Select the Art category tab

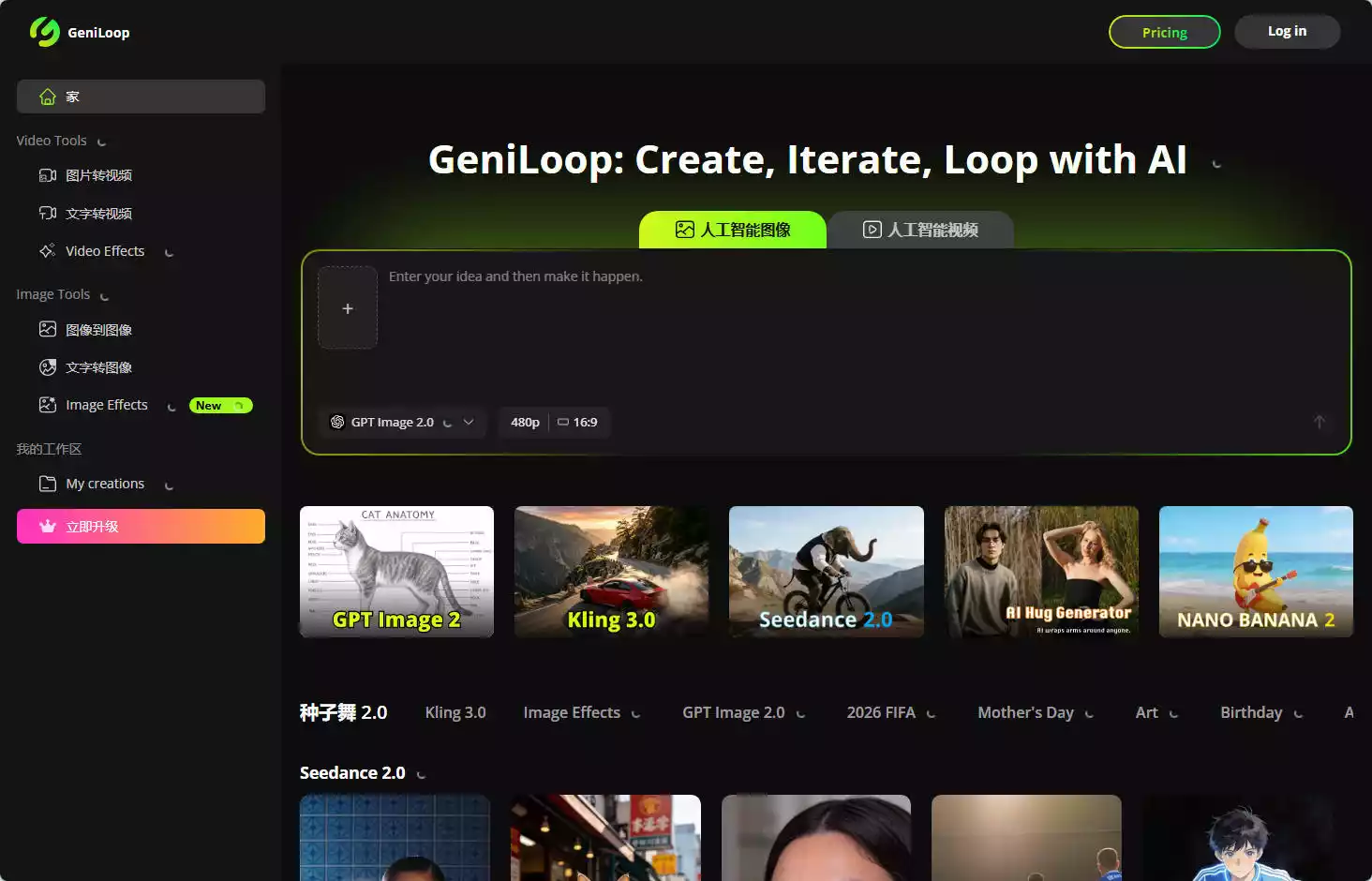(1147, 712)
